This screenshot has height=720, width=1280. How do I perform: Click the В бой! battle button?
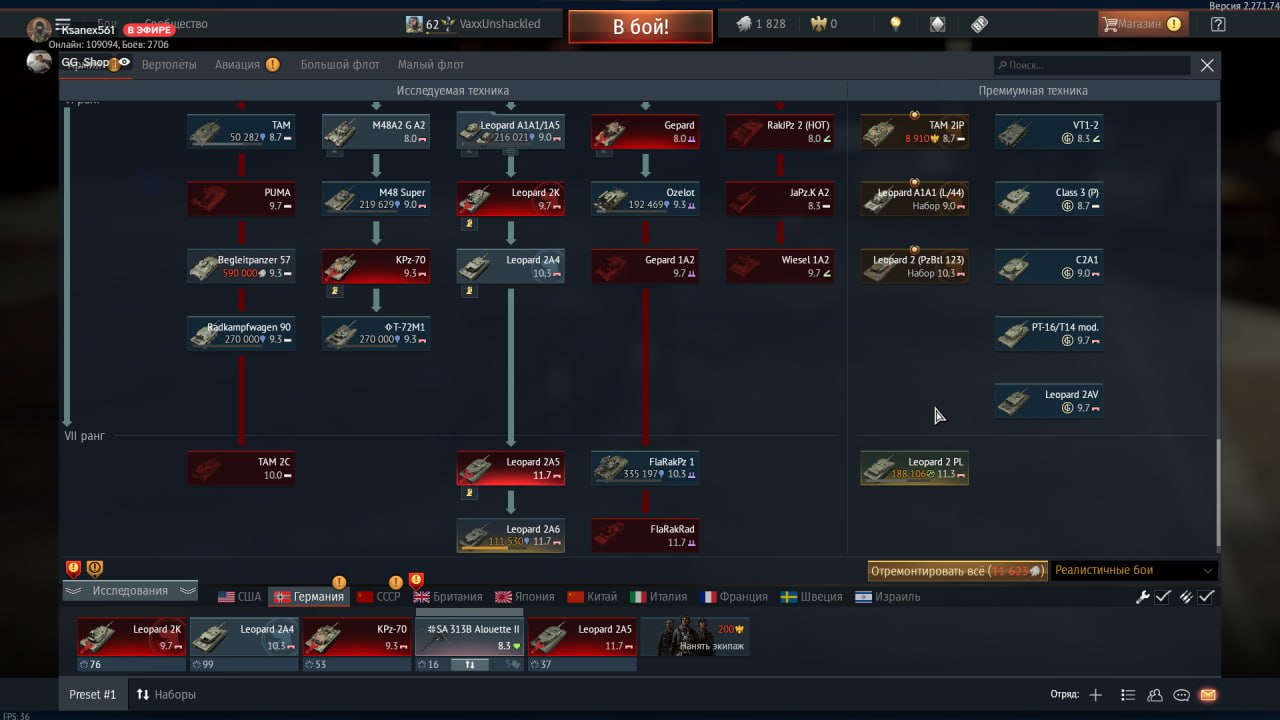(x=640, y=26)
